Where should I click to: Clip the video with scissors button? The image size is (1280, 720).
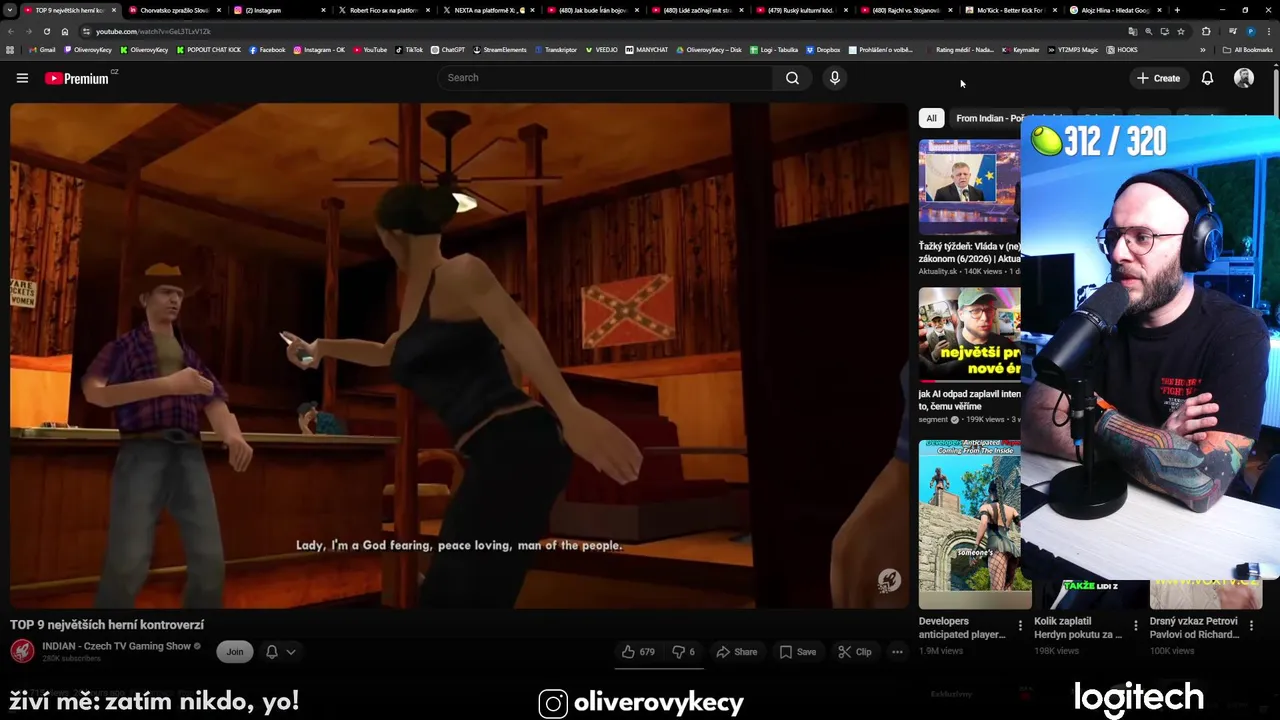point(854,652)
